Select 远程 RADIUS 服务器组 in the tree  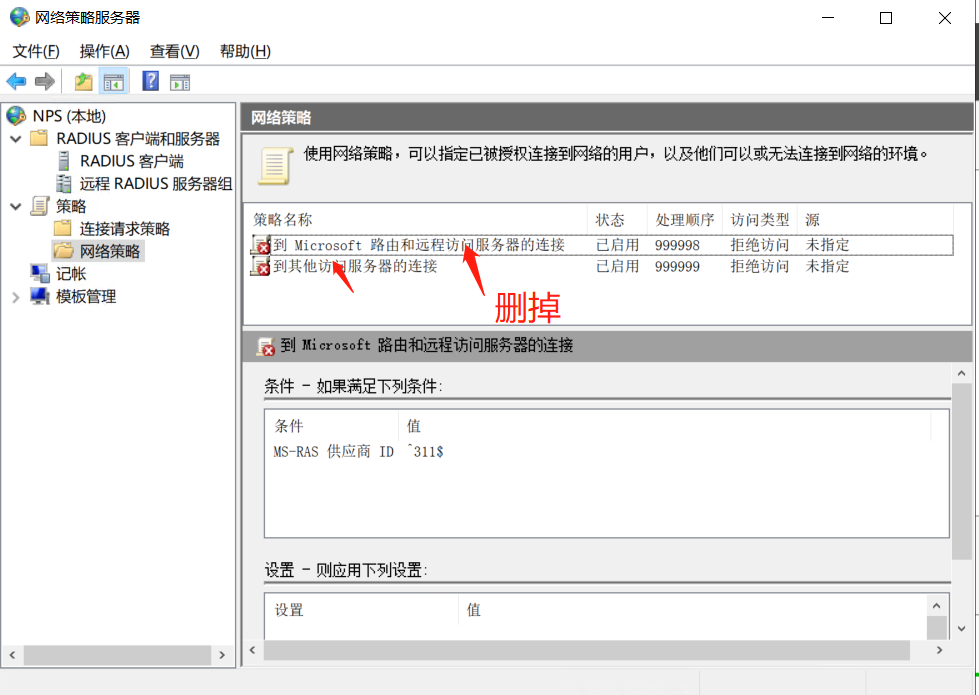click(156, 184)
